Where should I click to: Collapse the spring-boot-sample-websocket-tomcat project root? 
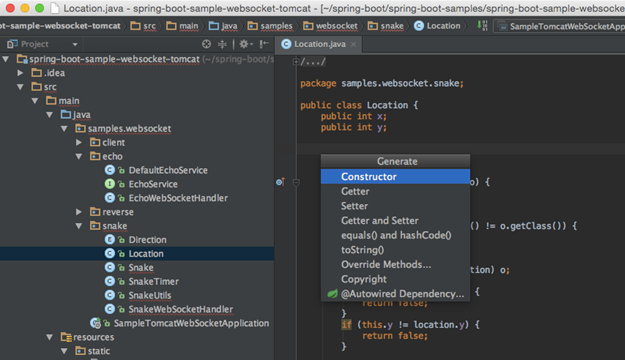[6, 59]
